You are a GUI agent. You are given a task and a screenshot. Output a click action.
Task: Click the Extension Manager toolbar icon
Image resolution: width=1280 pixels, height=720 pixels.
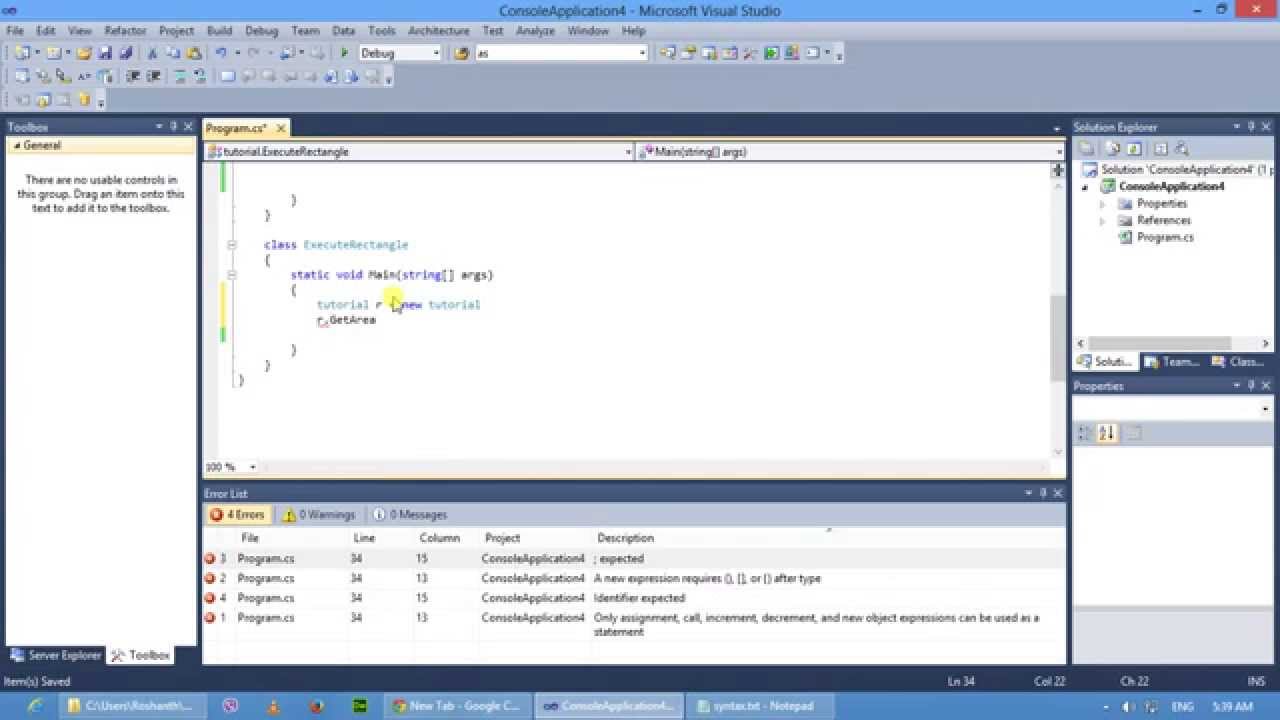click(791, 53)
